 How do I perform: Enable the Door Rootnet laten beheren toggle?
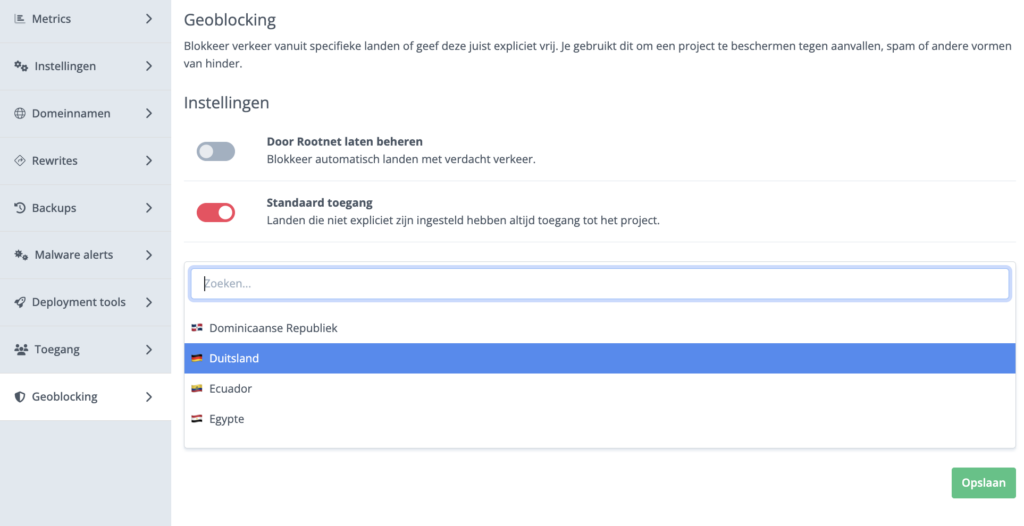pyautogui.click(x=216, y=151)
